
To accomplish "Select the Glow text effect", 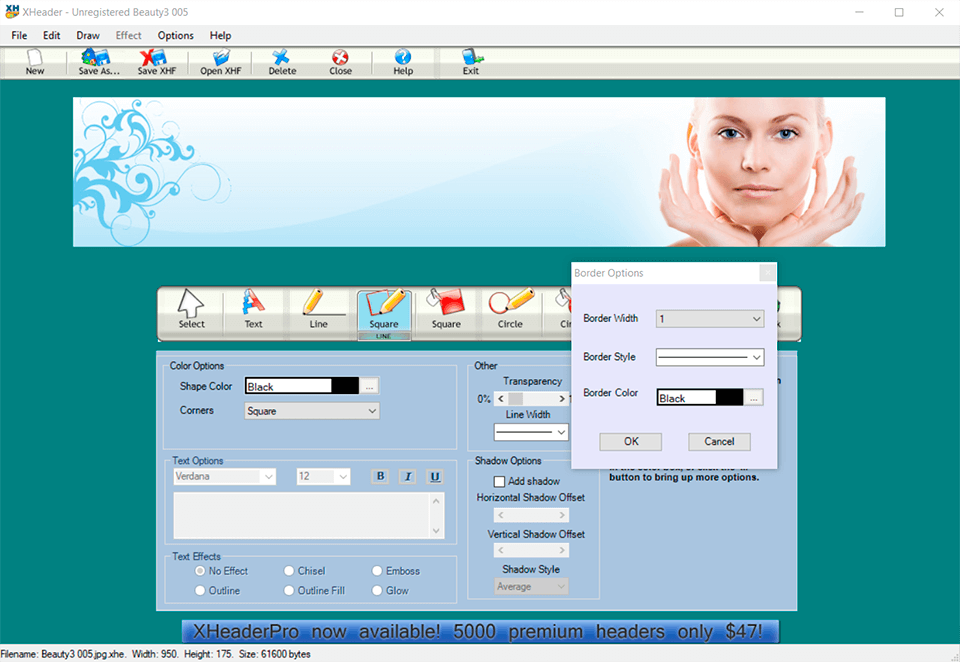I will coord(377,590).
